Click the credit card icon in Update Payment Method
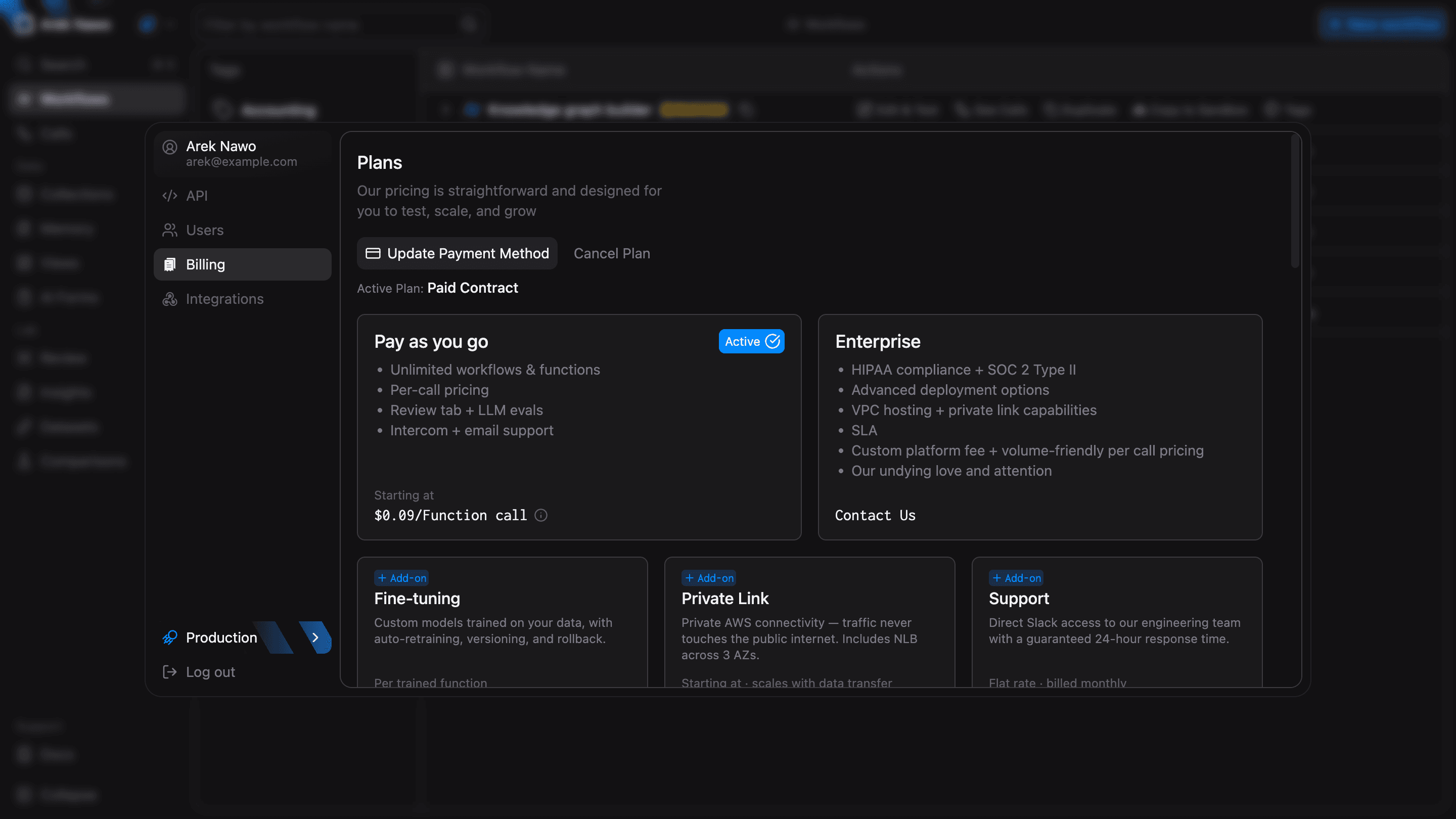This screenshot has width=1456, height=819. [373, 253]
